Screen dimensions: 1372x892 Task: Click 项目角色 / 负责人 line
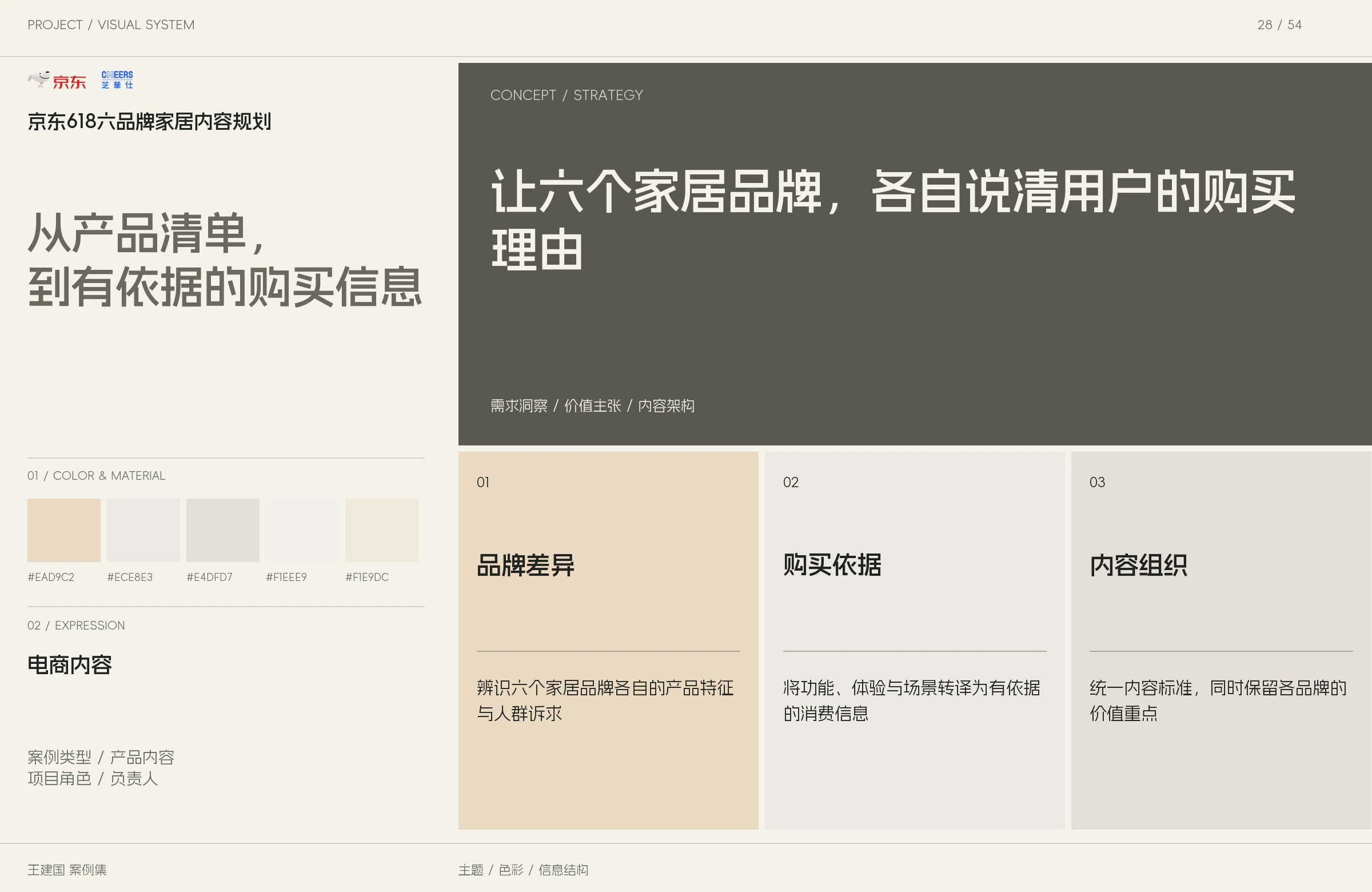pos(93,778)
